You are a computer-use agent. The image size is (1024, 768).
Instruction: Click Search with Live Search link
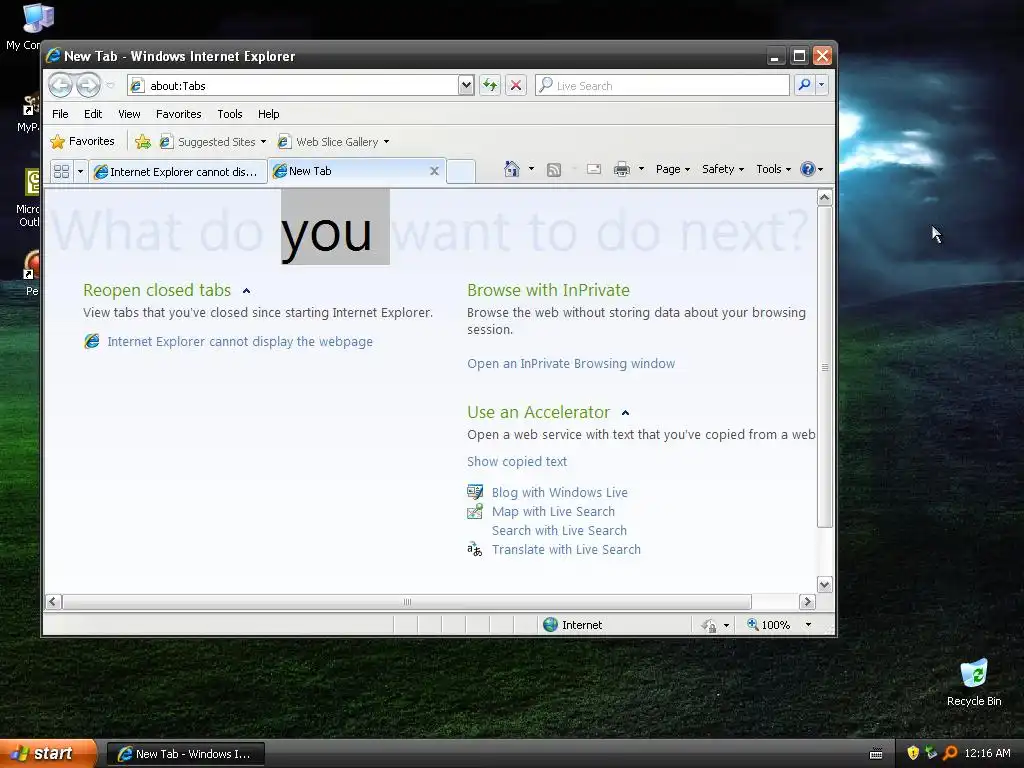coord(559,530)
